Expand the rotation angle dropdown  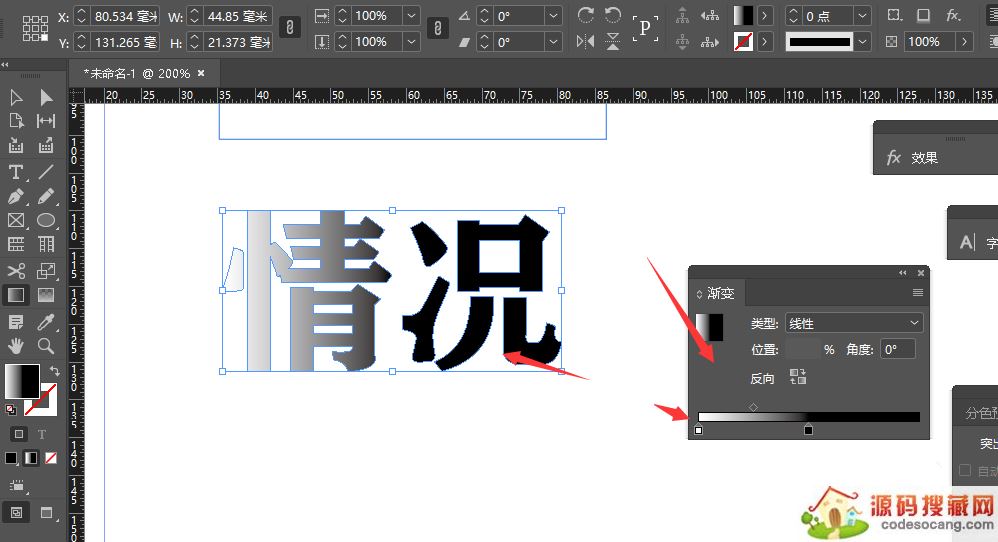click(x=553, y=16)
